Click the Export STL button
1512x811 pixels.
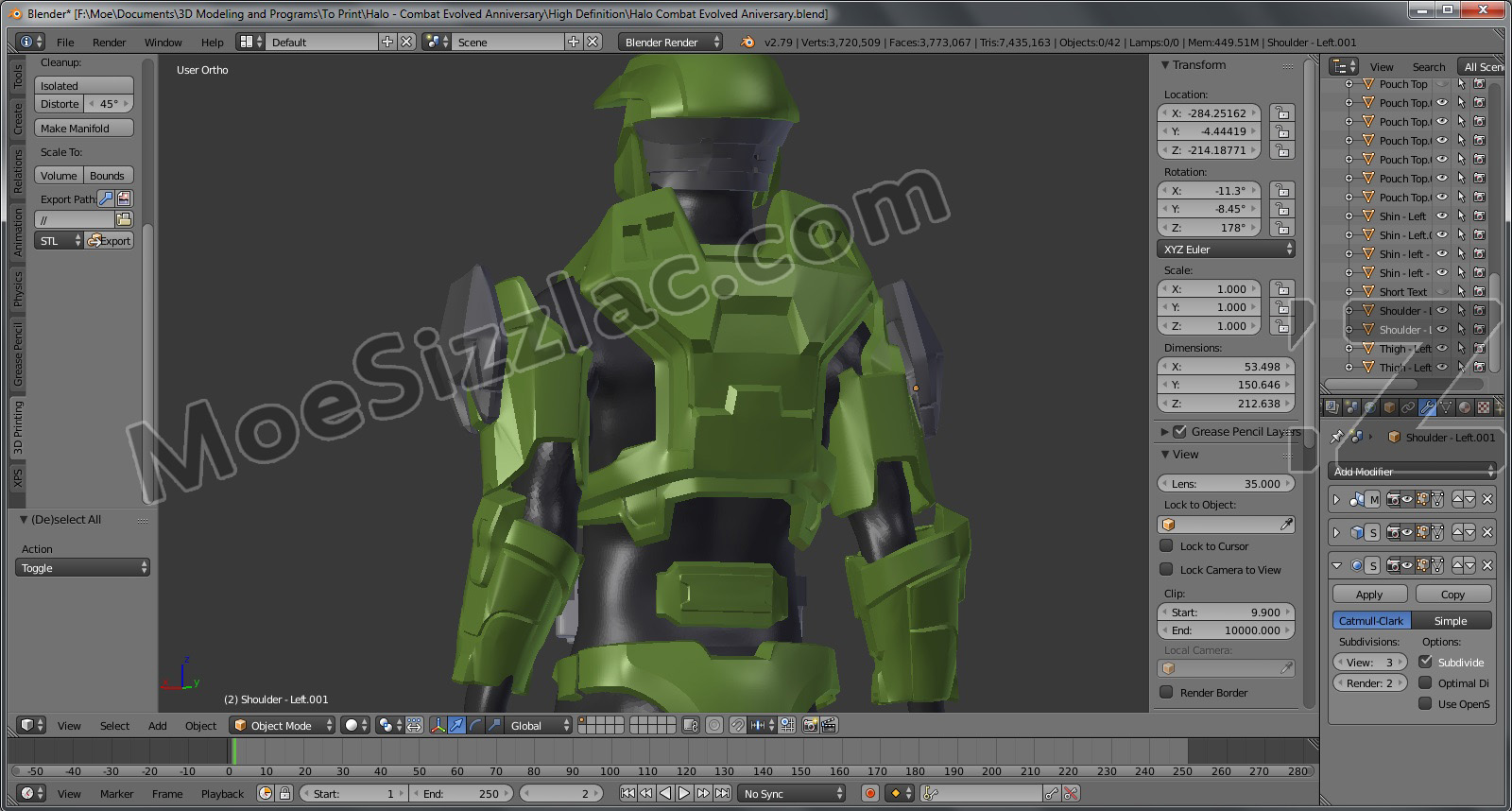click(109, 241)
